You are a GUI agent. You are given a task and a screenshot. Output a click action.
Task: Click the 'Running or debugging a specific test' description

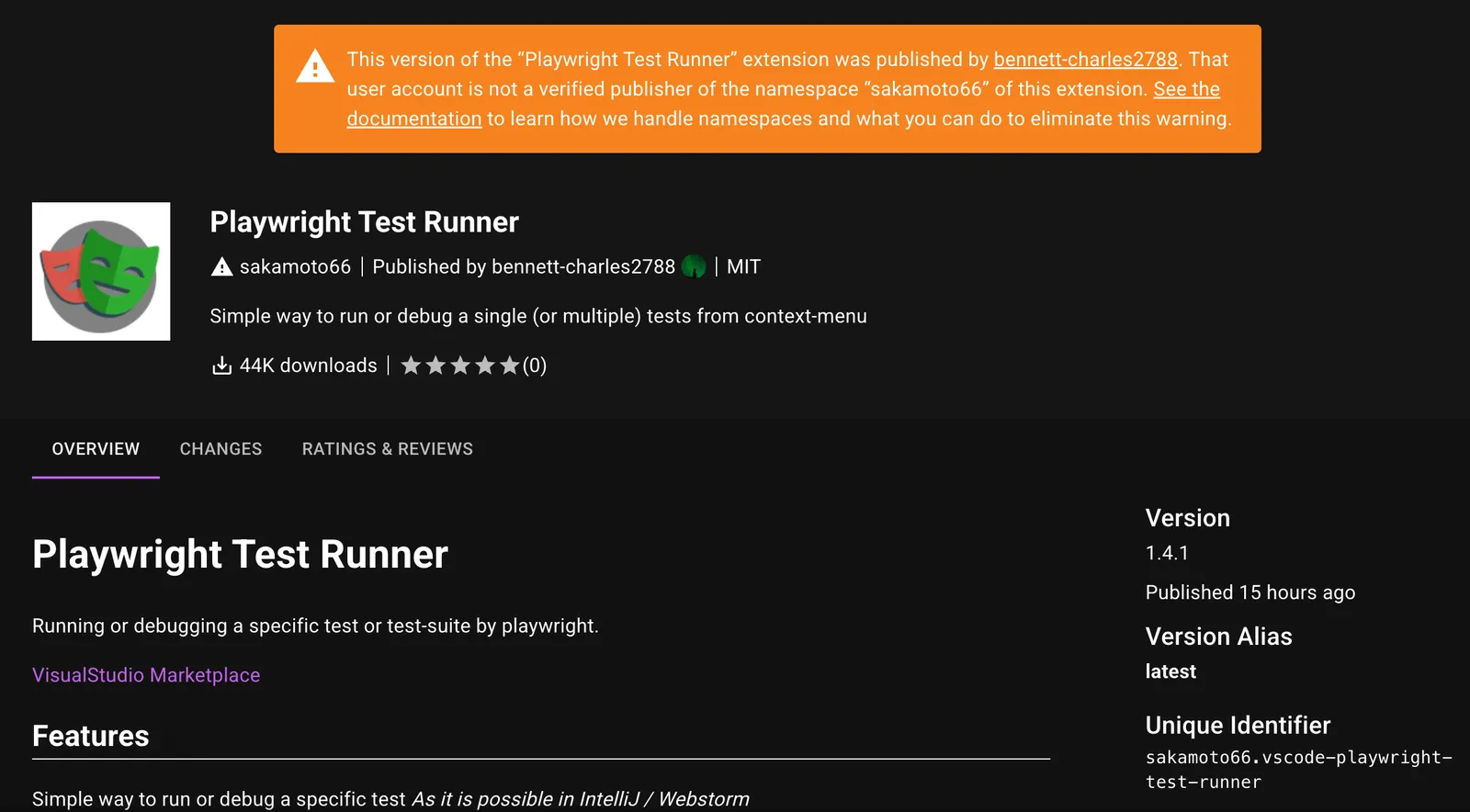point(315,626)
